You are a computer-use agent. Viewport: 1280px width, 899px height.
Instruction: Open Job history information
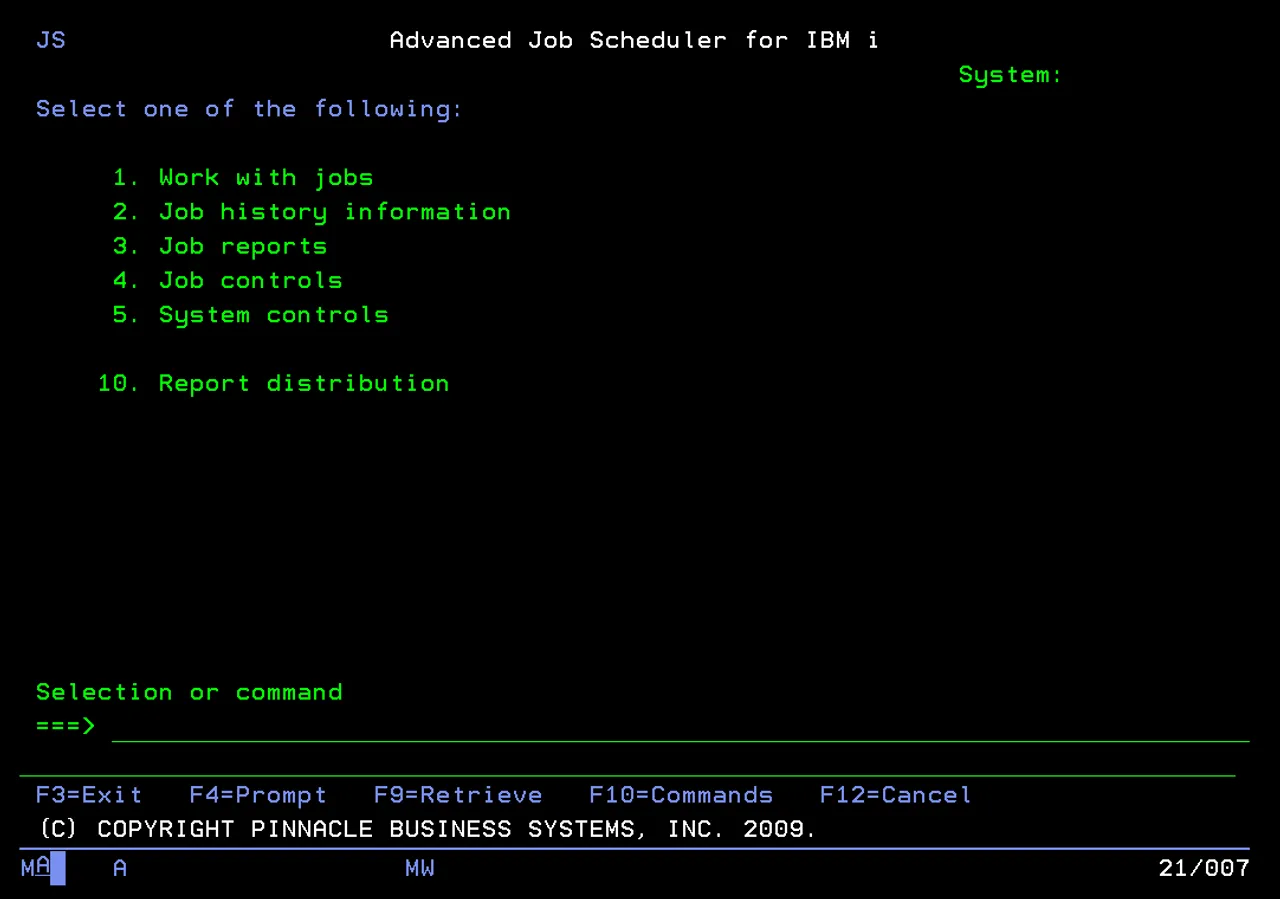(334, 211)
